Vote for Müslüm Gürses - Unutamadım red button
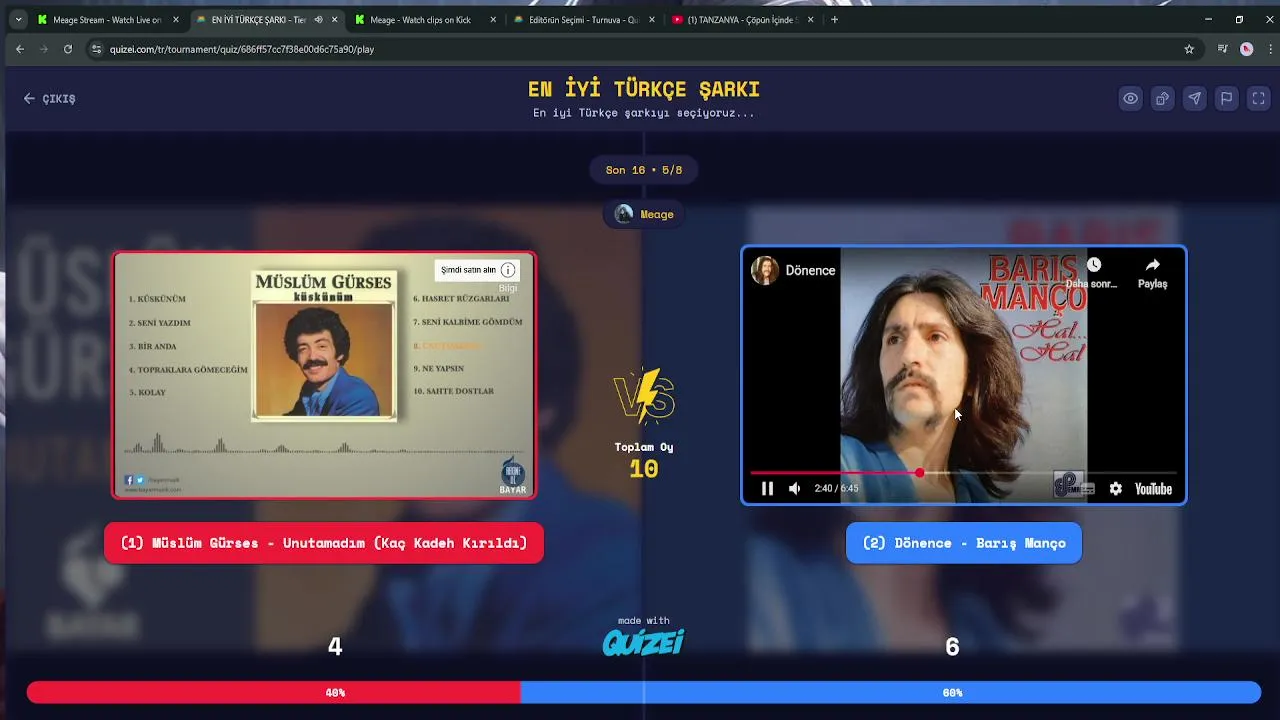 tap(324, 543)
